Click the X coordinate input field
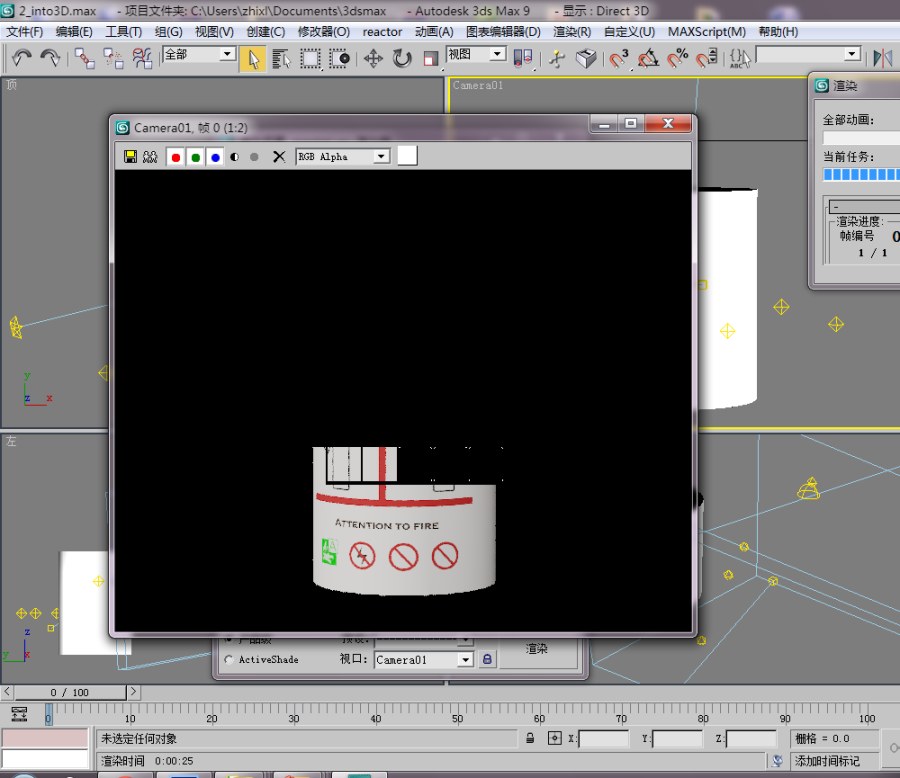Screen dimensions: 900x778 603,739
